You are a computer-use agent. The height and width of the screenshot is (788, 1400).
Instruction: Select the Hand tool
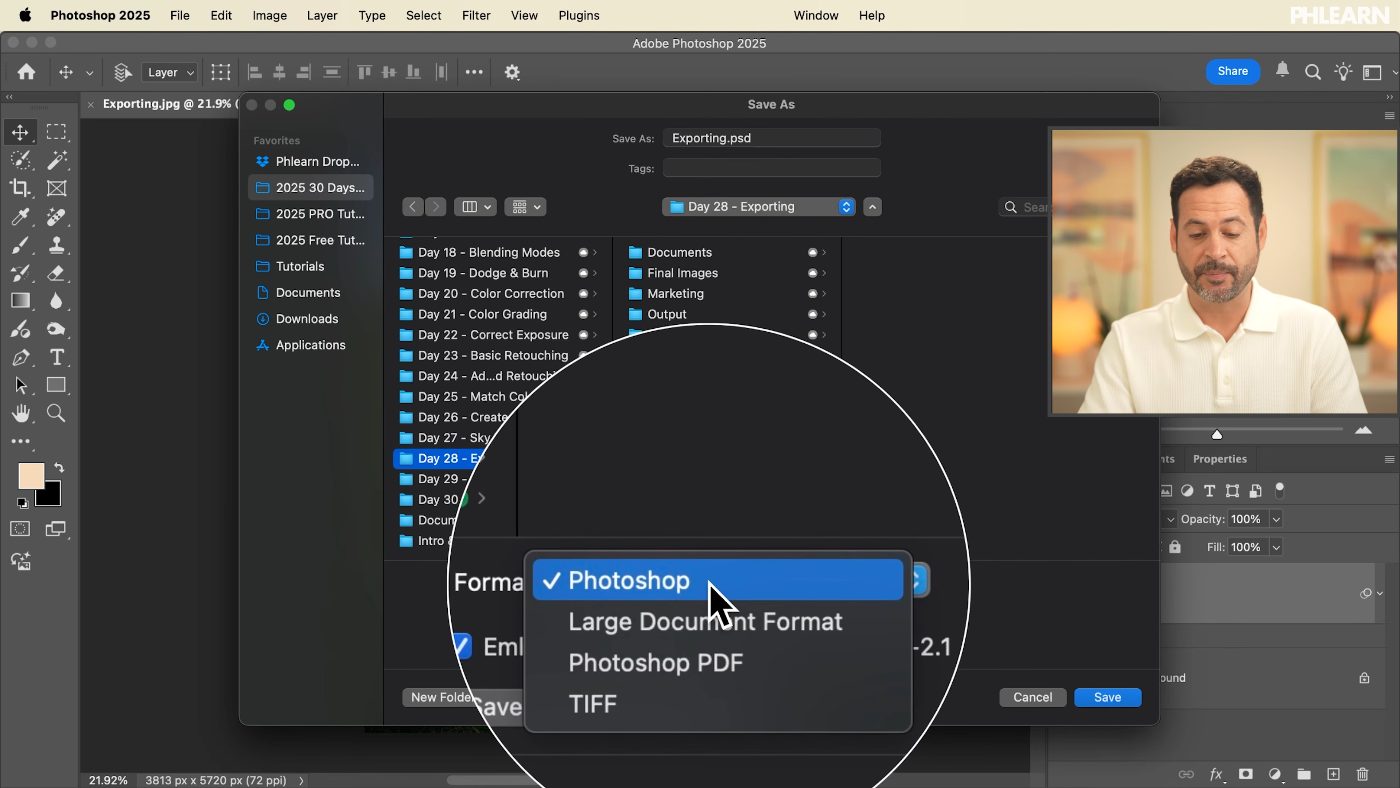pyautogui.click(x=20, y=413)
